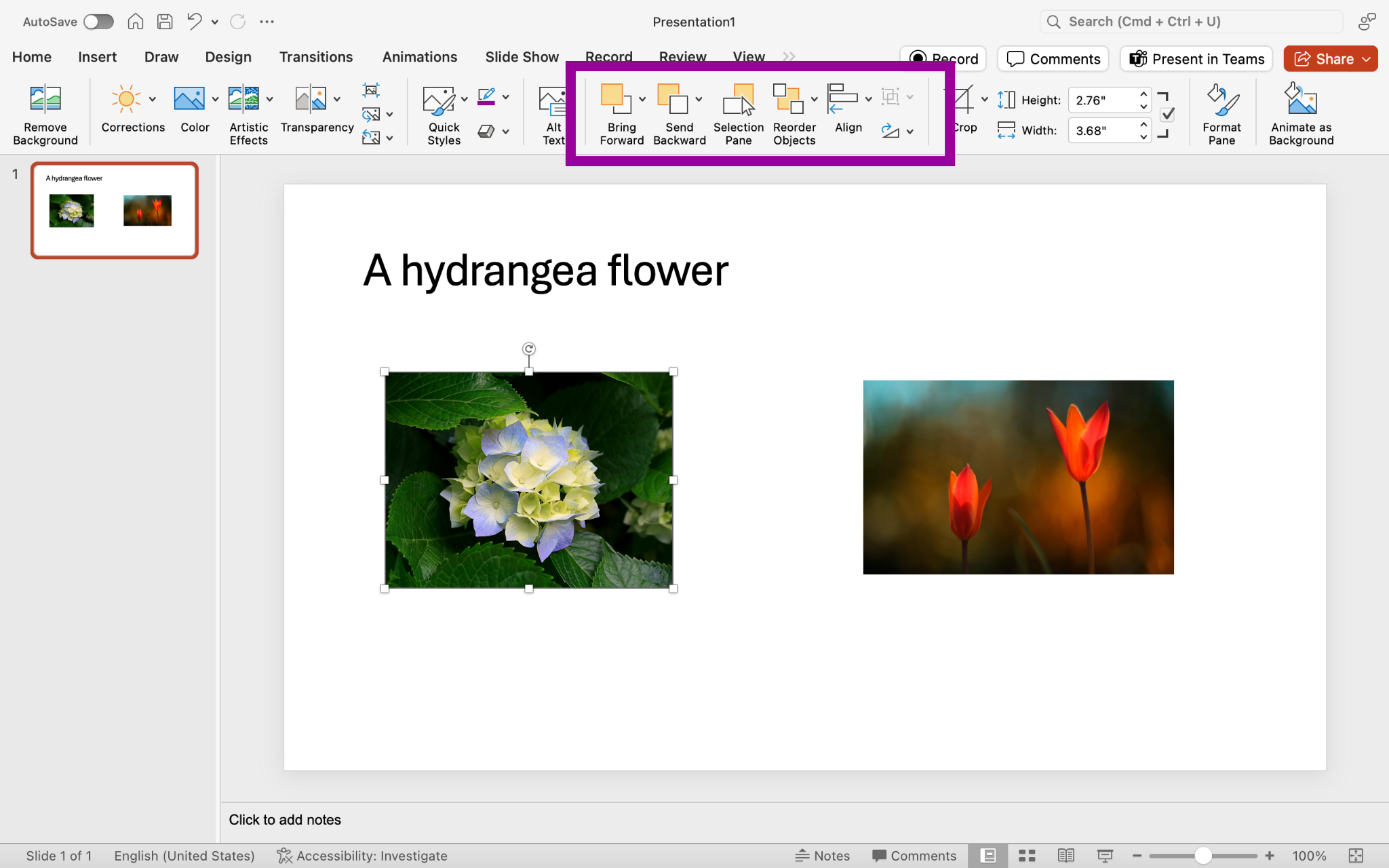Click Accessibility: Investigate in status bar

[362, 856]
